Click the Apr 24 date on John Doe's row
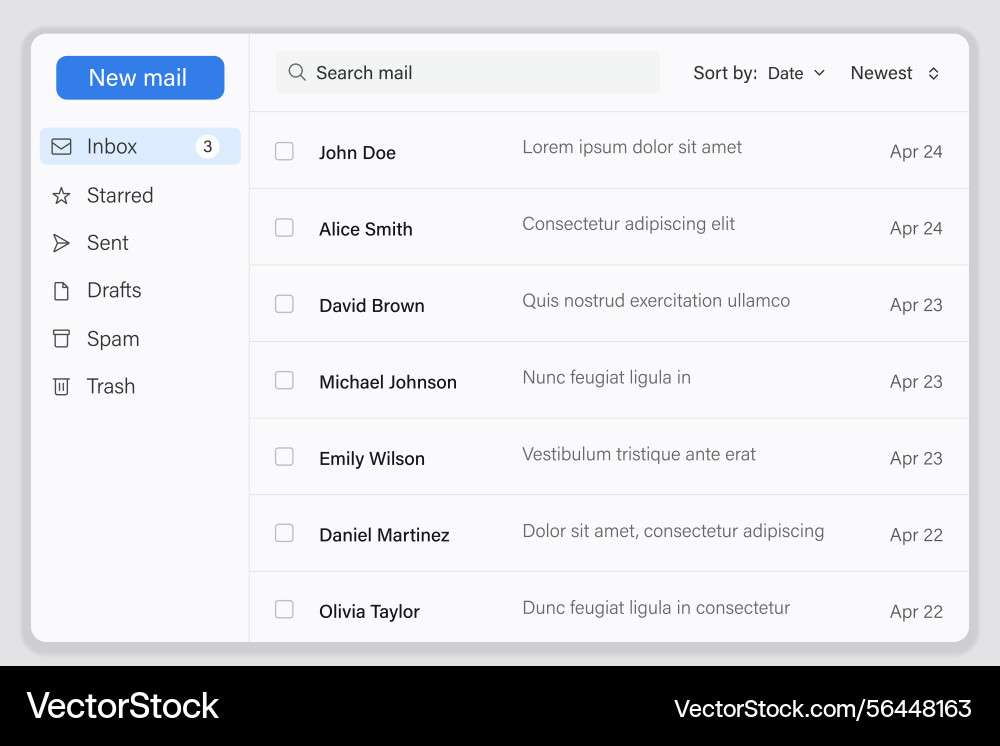 coord(916,152)
